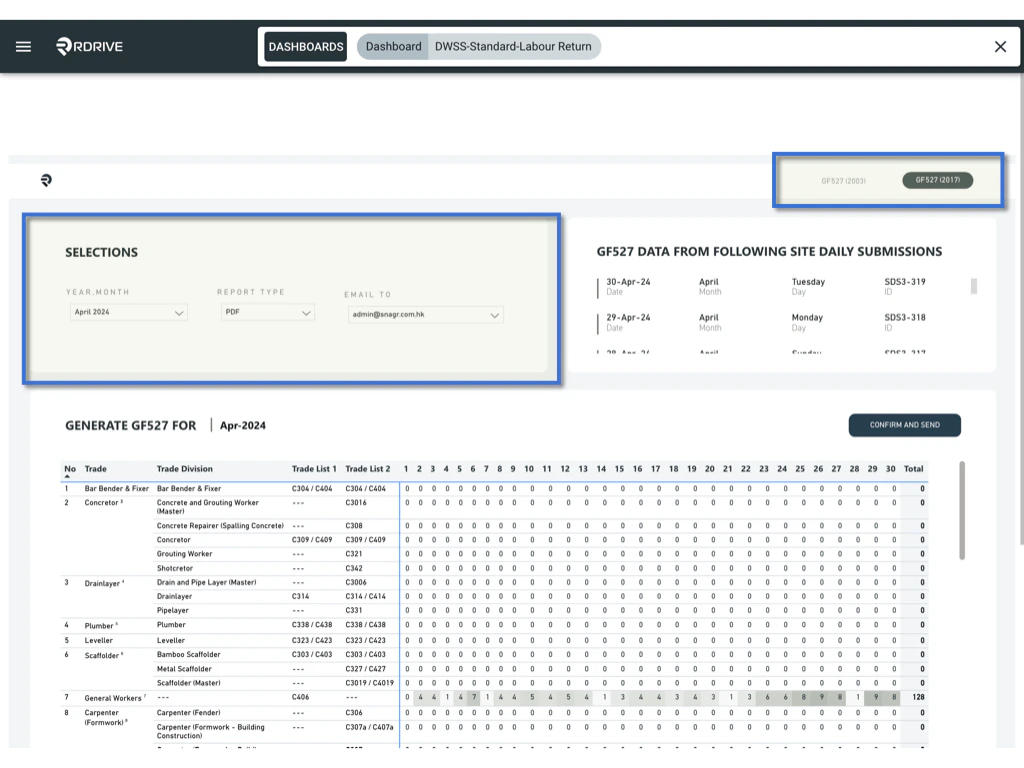
Task: Click the small RDrive icon below header
Action: [46, 180]
